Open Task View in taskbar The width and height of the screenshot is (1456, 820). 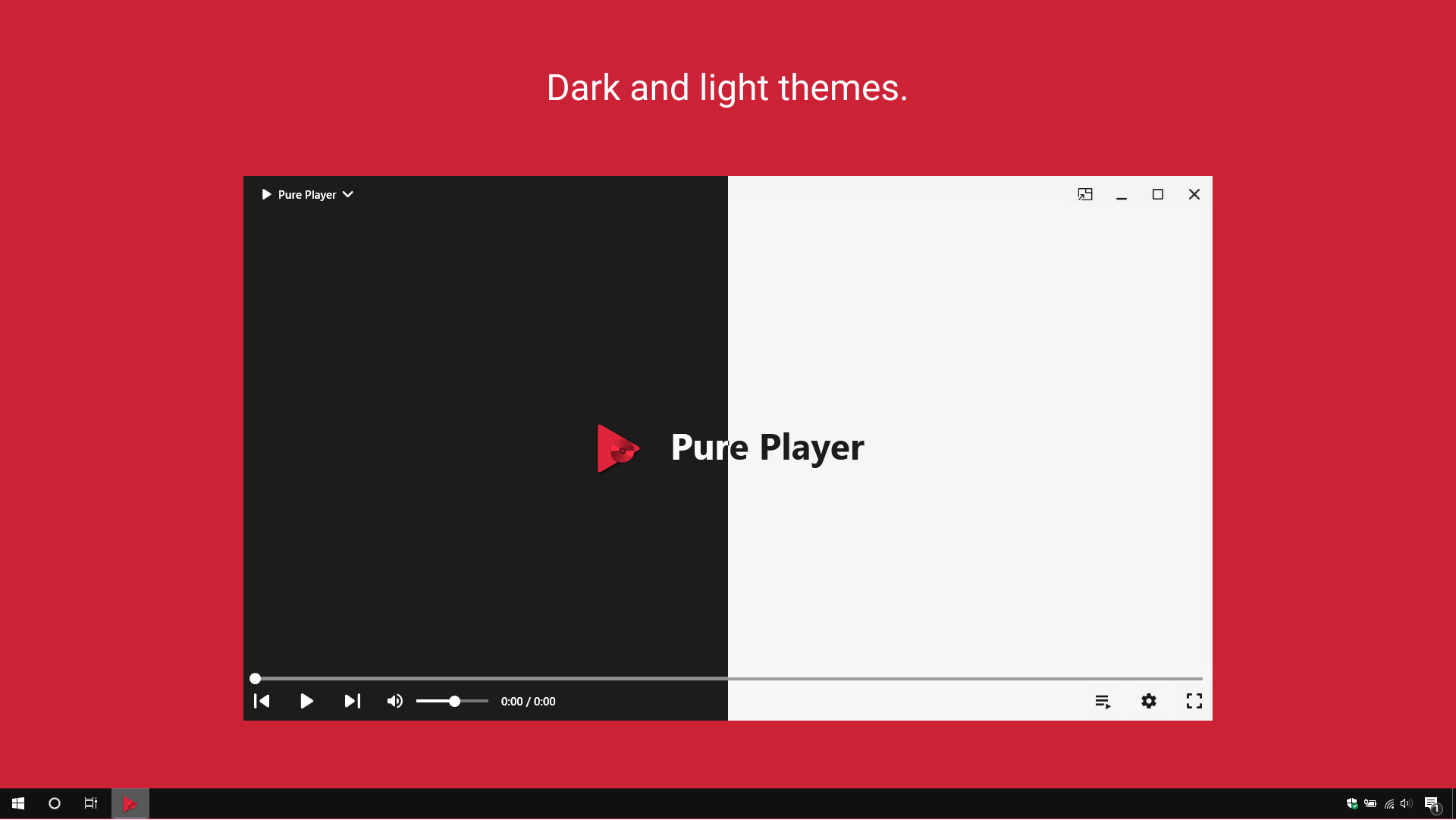(x=91, y=803)
